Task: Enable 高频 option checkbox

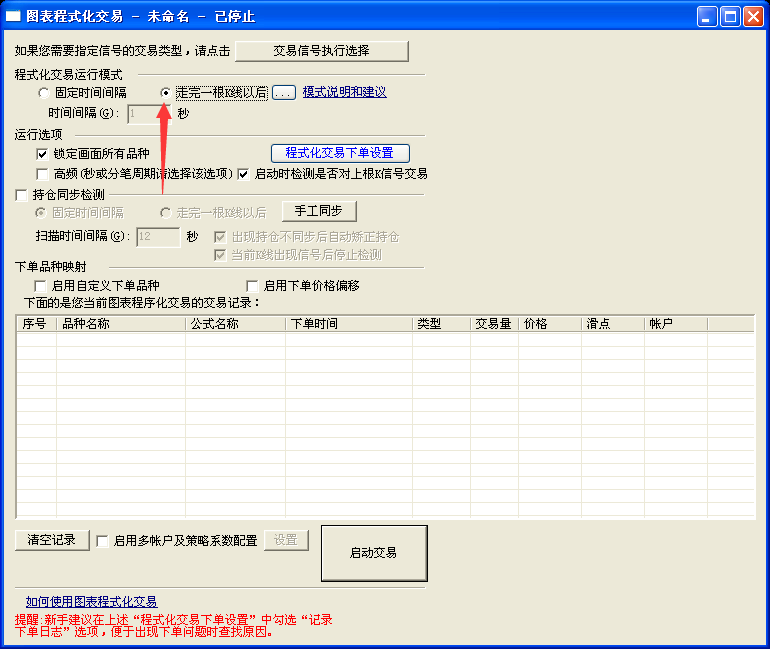Action: tap(42, 174)
